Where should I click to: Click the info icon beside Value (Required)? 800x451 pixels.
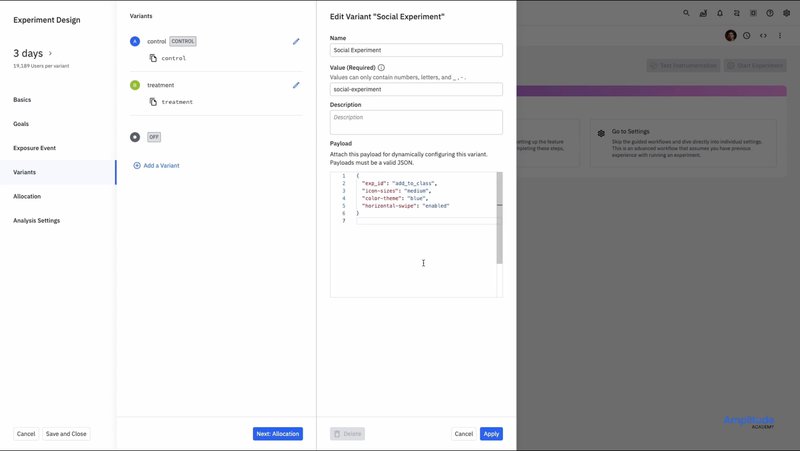pyautogui.click(x=381, y=68)
